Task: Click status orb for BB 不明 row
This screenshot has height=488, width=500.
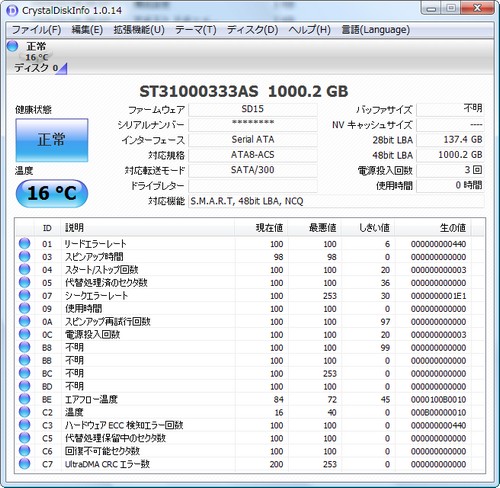Action: click(x=24, y=360)
